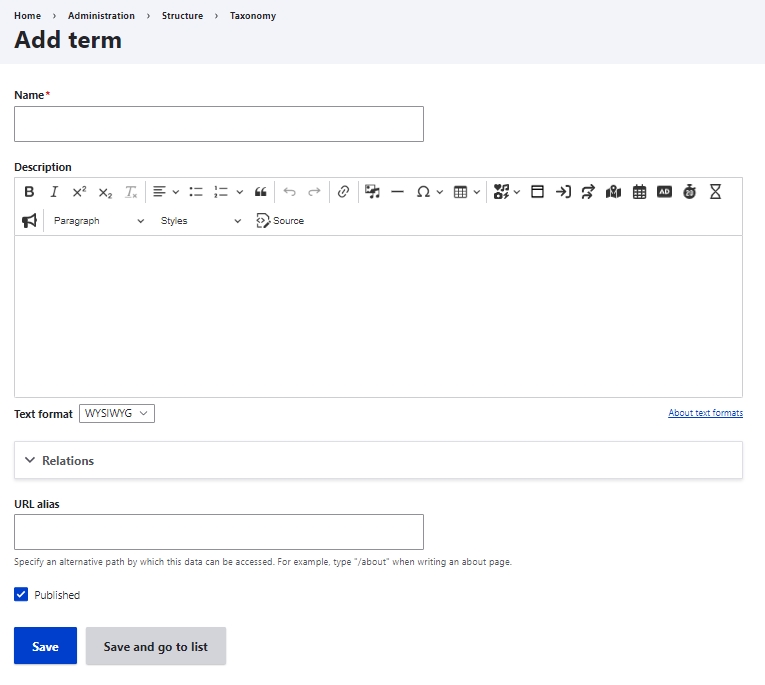
Task: Insert a block quote
Action: coord(261,192)
